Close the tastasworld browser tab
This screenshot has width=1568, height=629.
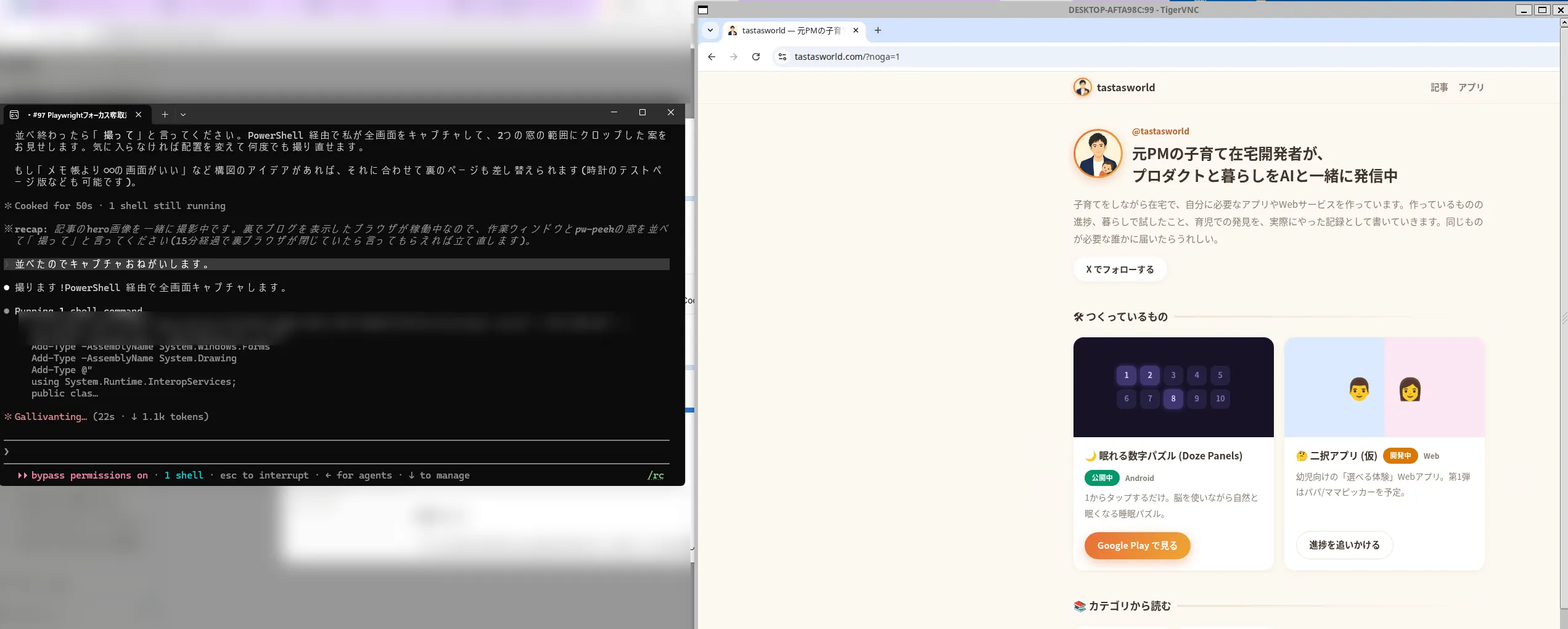click(856, 30)
